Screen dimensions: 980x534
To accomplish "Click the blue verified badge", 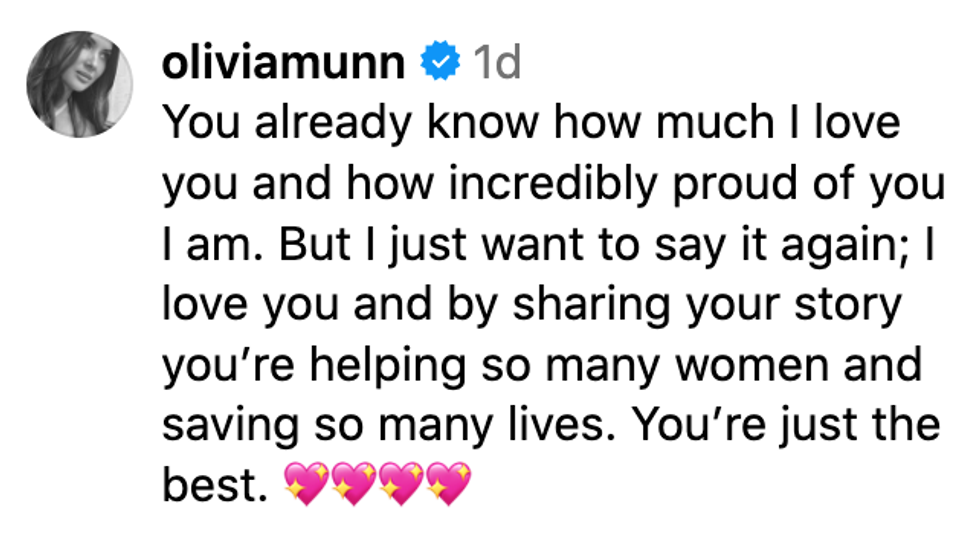I will point(437,63).
